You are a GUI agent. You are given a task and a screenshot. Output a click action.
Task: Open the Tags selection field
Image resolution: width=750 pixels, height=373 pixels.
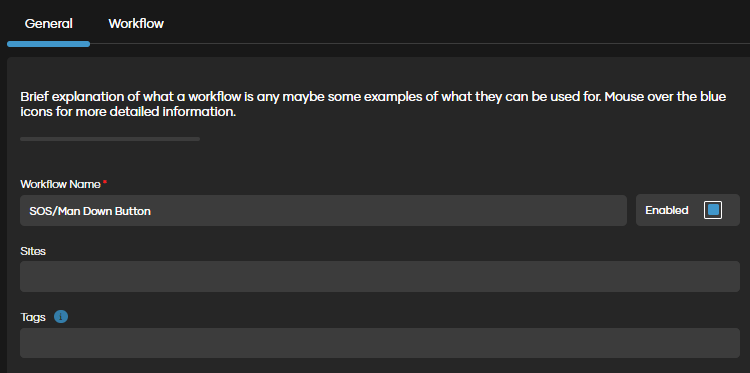pyautogui.click(x=380, y=343)
